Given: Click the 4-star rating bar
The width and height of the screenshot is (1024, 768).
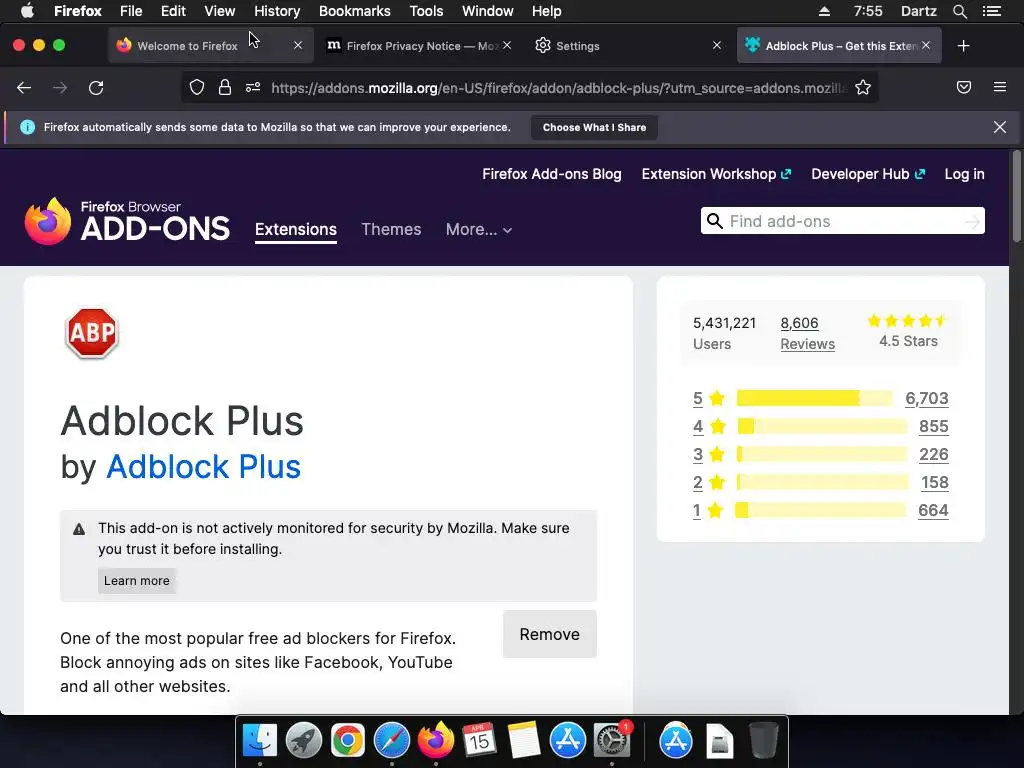Looking at the screenshot, I should [822, 426].
